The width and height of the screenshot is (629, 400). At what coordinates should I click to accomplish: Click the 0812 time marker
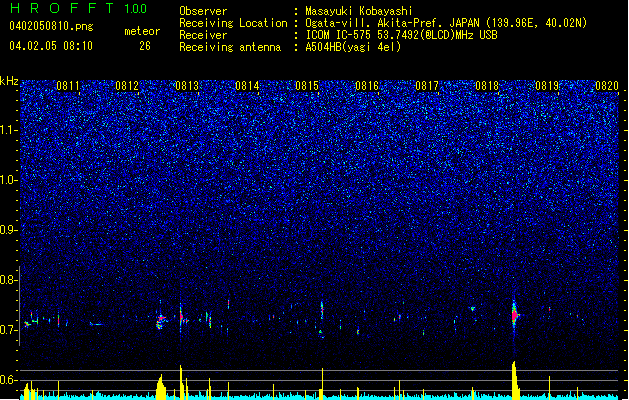click(127, 85)
